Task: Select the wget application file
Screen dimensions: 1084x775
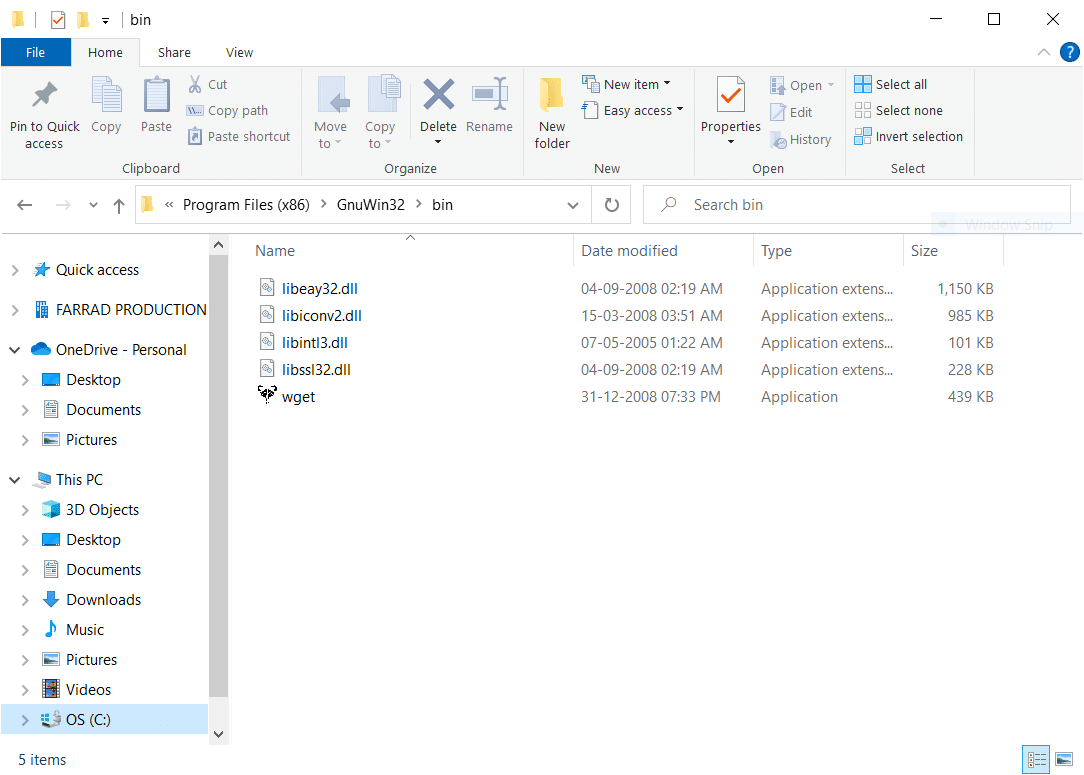Action: [299, 397]
